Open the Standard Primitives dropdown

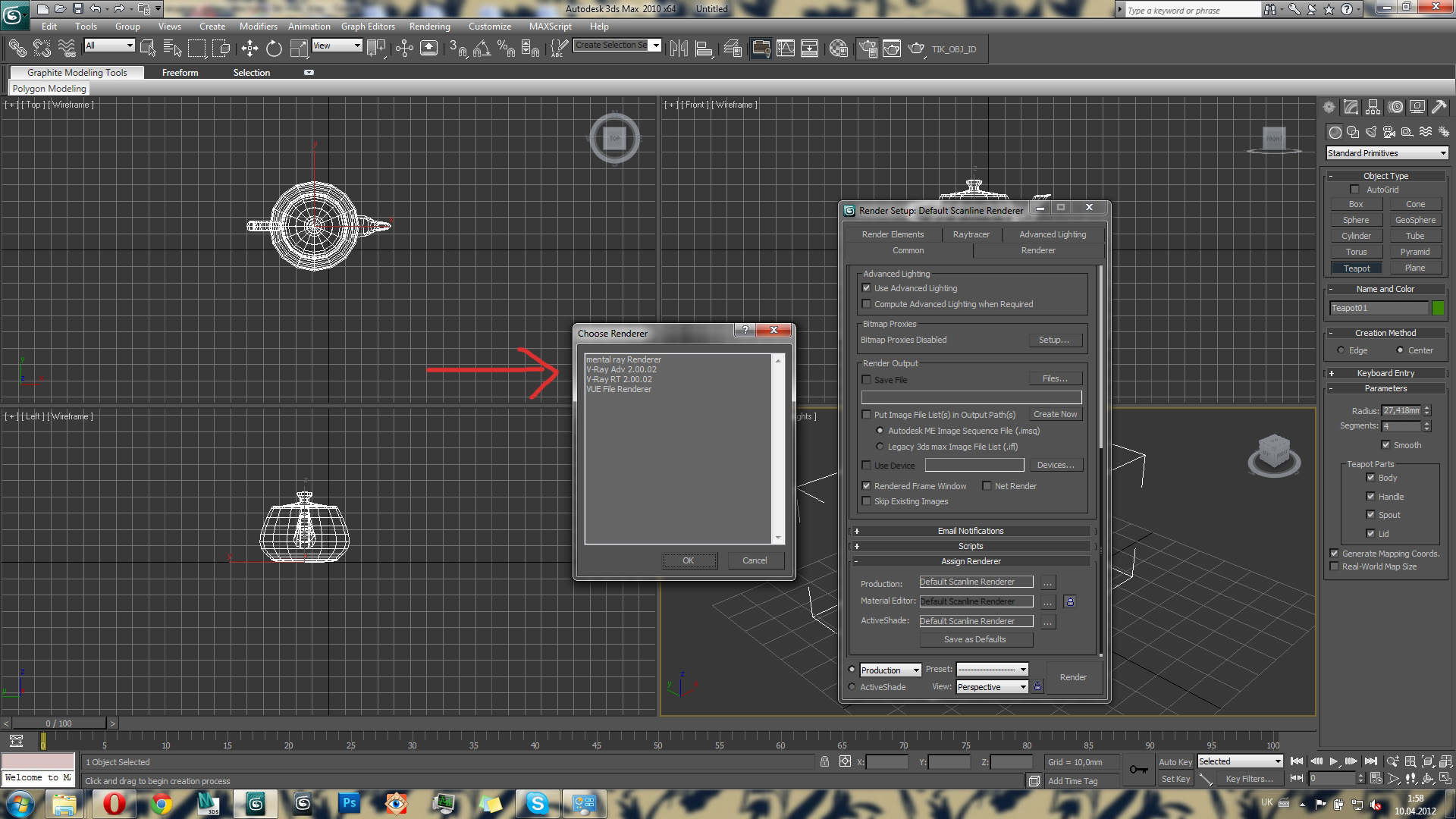[1387, 153]
